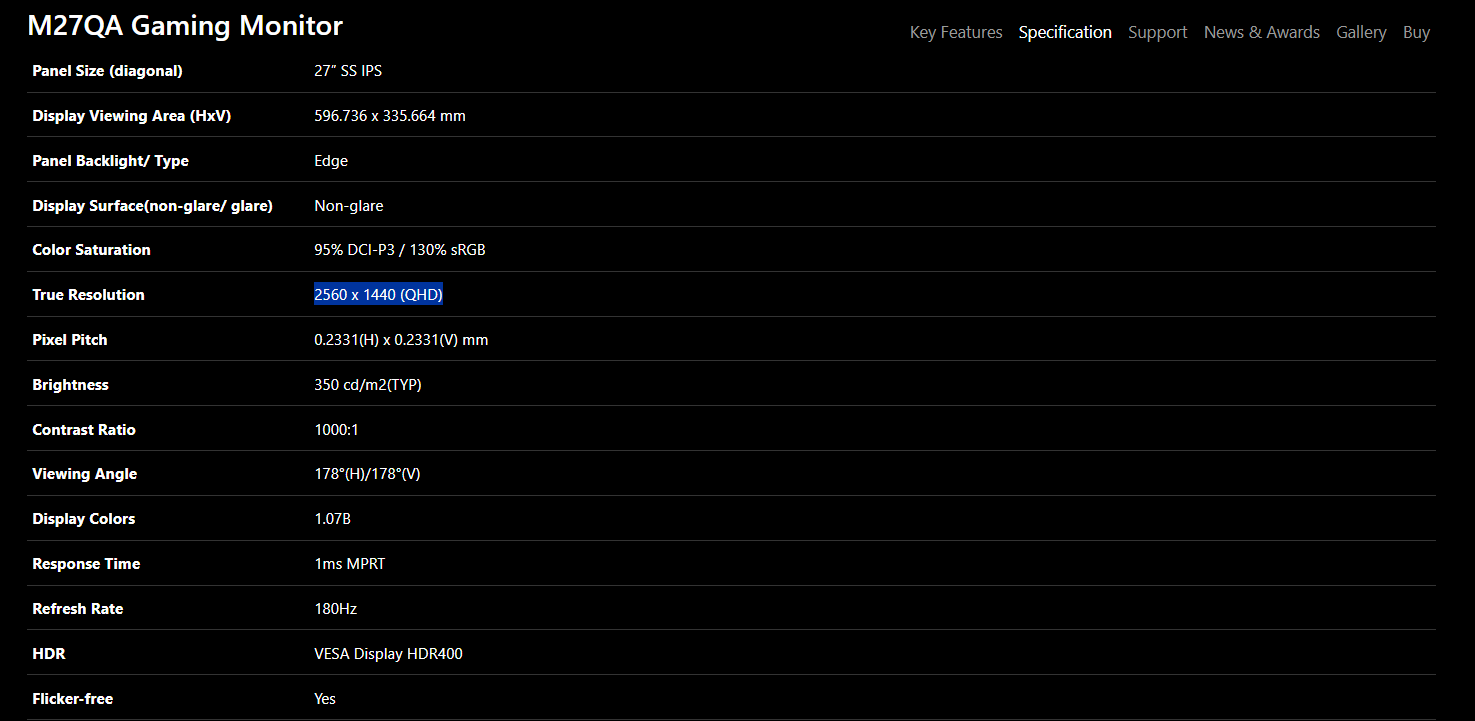This screenshot has width=1475, height=721.
Task: Click the Panel Backlight/ Type label
Action: [110, 161]
